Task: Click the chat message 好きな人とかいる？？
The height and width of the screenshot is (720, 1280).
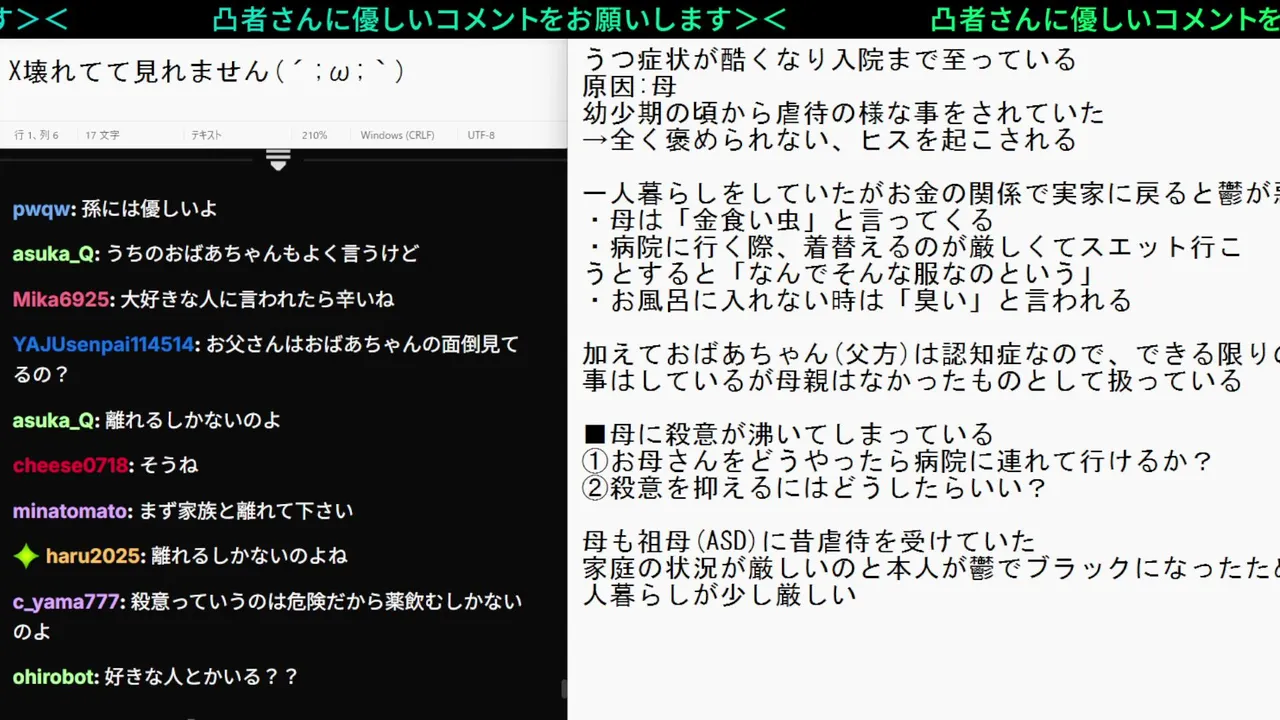Action: (x=202, y=677)
